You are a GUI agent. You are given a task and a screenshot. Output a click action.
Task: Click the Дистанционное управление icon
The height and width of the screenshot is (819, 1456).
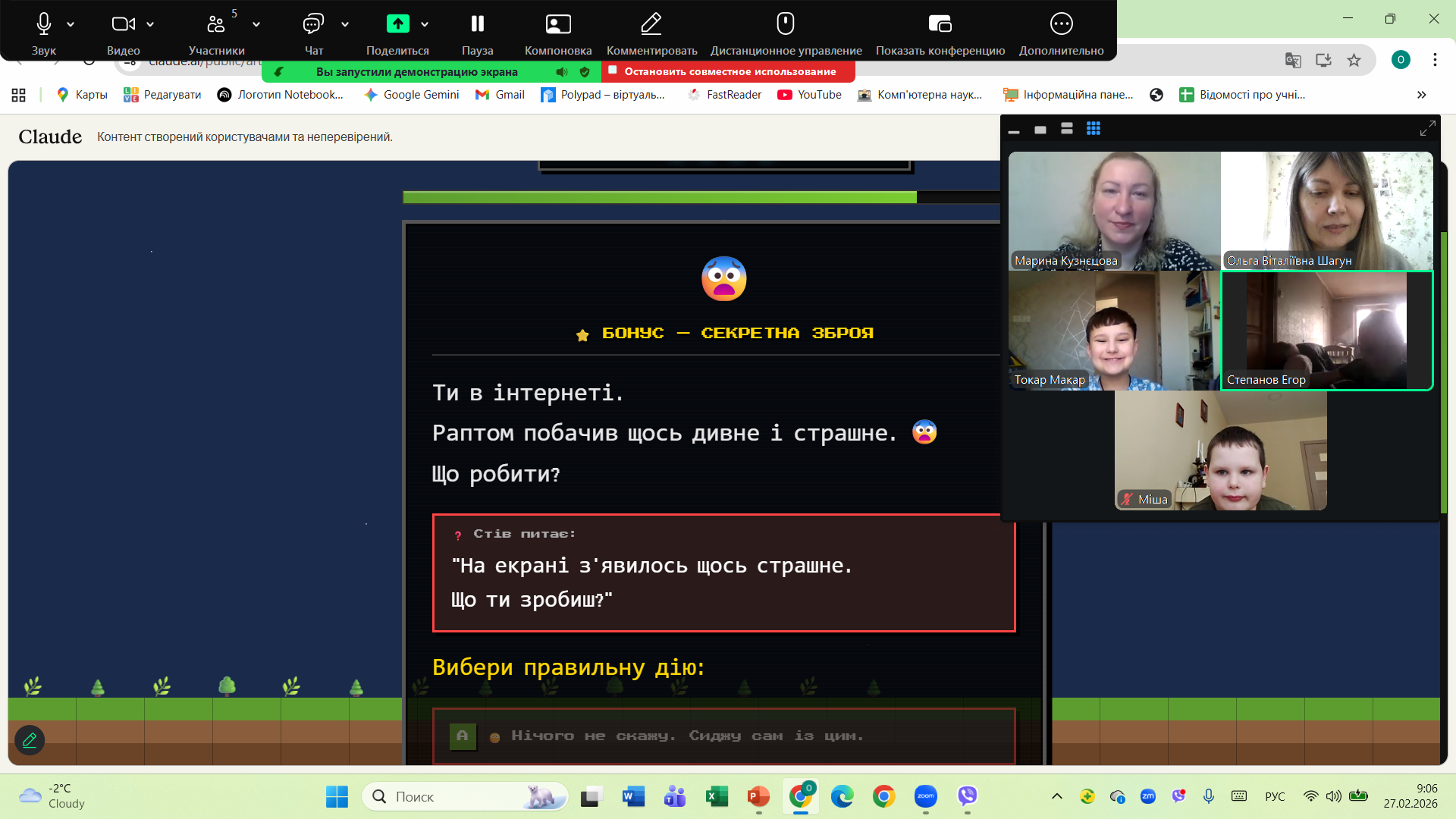click(785, 24)
